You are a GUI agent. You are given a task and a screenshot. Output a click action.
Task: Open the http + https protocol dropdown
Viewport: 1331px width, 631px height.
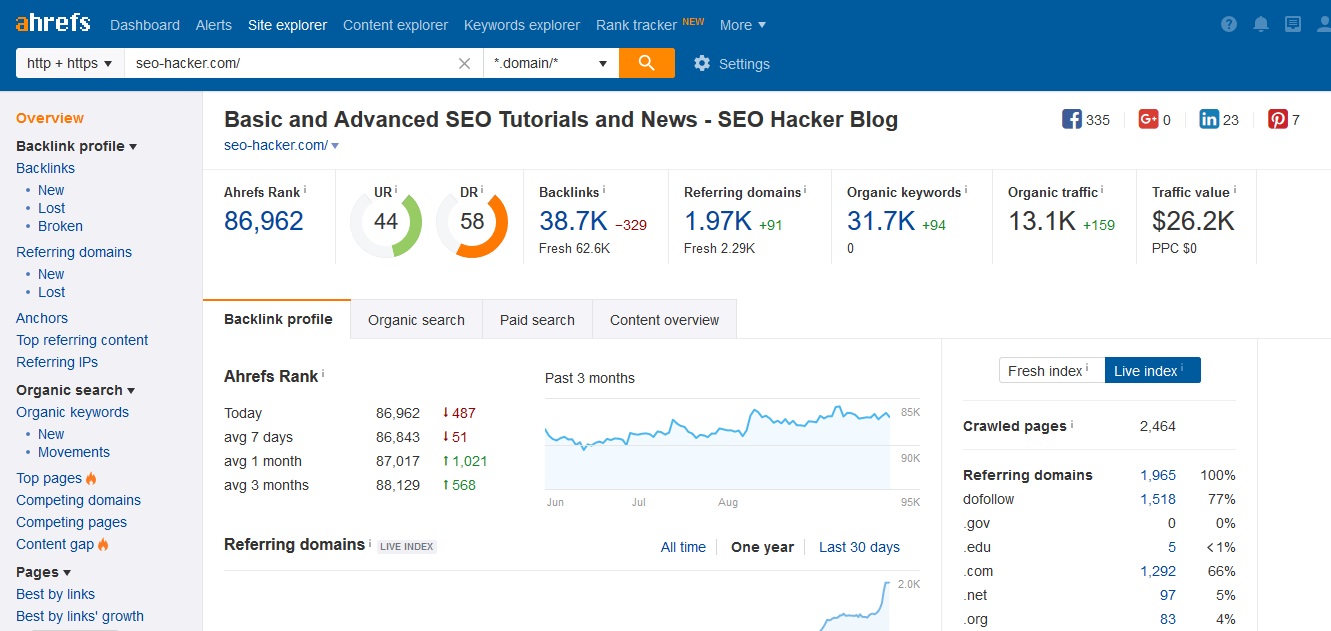point(70,63)
